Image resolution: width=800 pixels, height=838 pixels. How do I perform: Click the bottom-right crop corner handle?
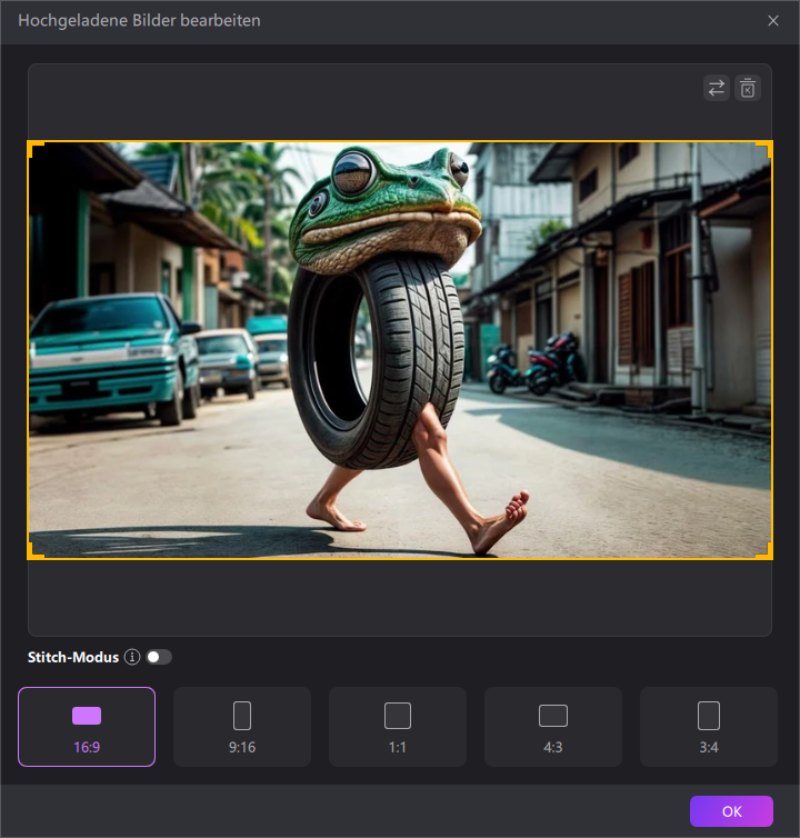point(766,553)
